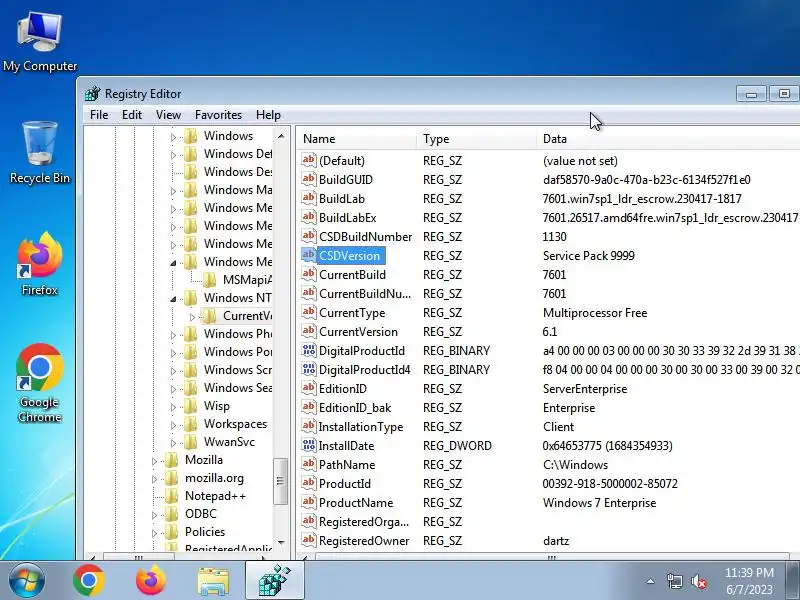Image resolution: width=800 pixels, height=600 pixels.
Task: Maximize the Registry Editor window
Action: click(784, 93)
